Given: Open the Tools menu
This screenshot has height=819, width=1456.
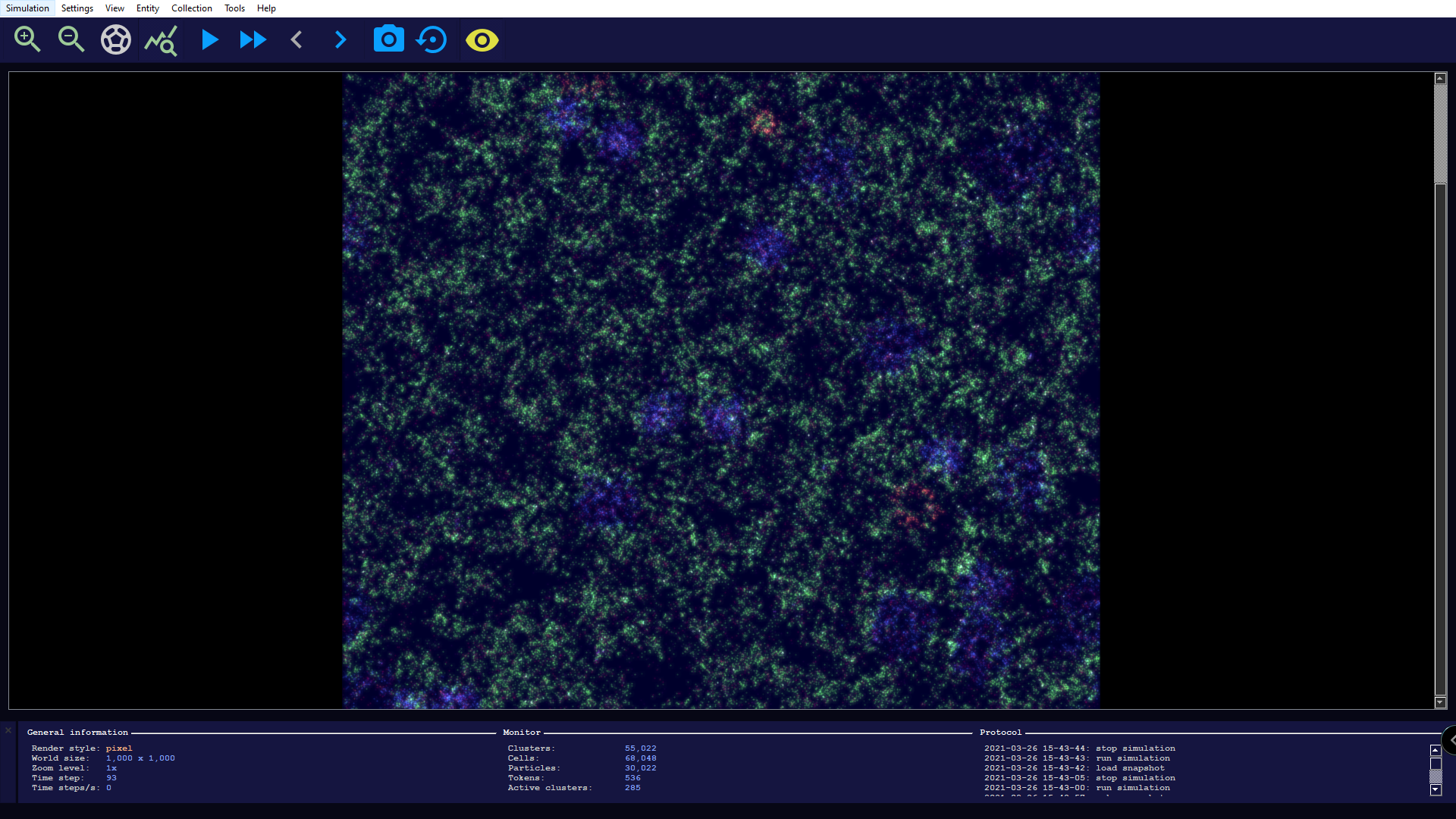Looking at the screenshot, I should [x=234, y=8].
